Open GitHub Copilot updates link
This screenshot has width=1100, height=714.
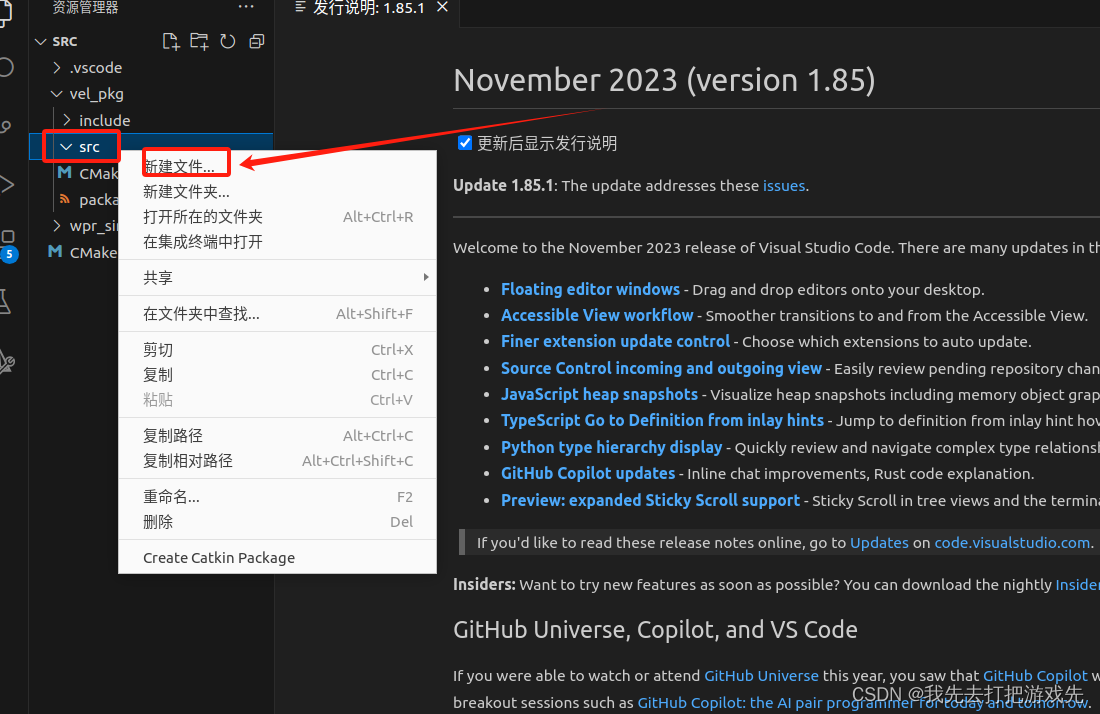(x=588, y=473)
